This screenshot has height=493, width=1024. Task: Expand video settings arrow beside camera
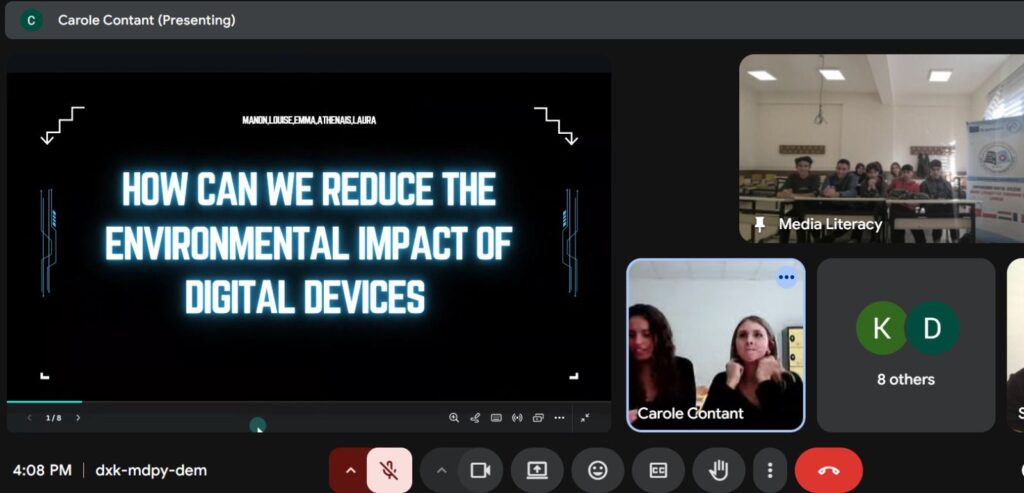point(441,470)
